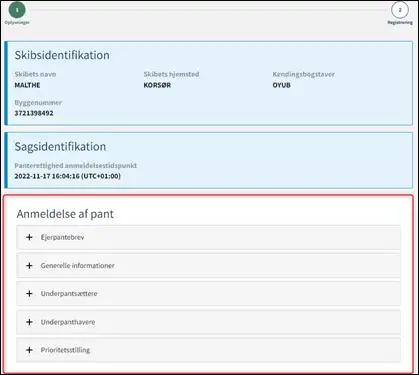Expand the Underpanthavere section
419x375 pixels.
pyautogui.click(x=208, y=322)
